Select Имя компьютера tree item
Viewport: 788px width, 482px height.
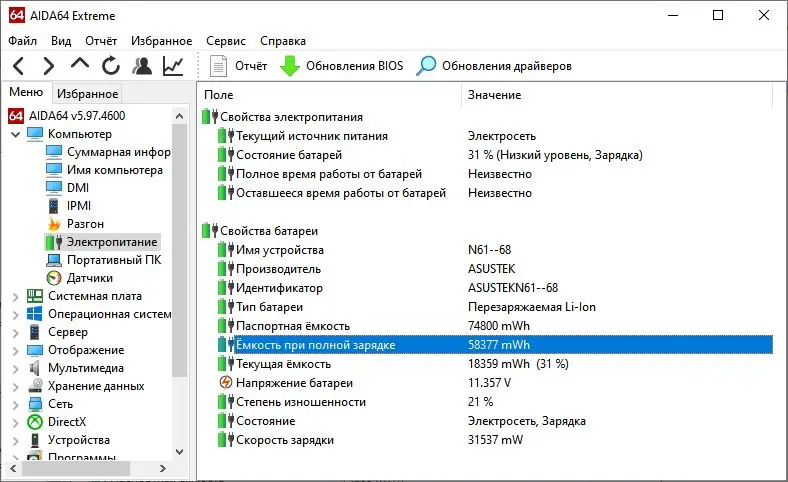[x=115, y=170]
